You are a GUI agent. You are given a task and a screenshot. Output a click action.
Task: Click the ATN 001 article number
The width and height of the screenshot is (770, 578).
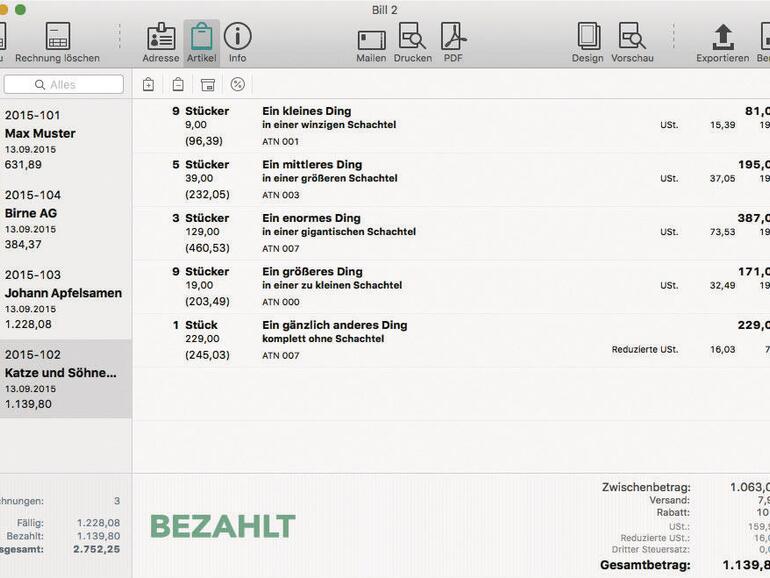280,141
